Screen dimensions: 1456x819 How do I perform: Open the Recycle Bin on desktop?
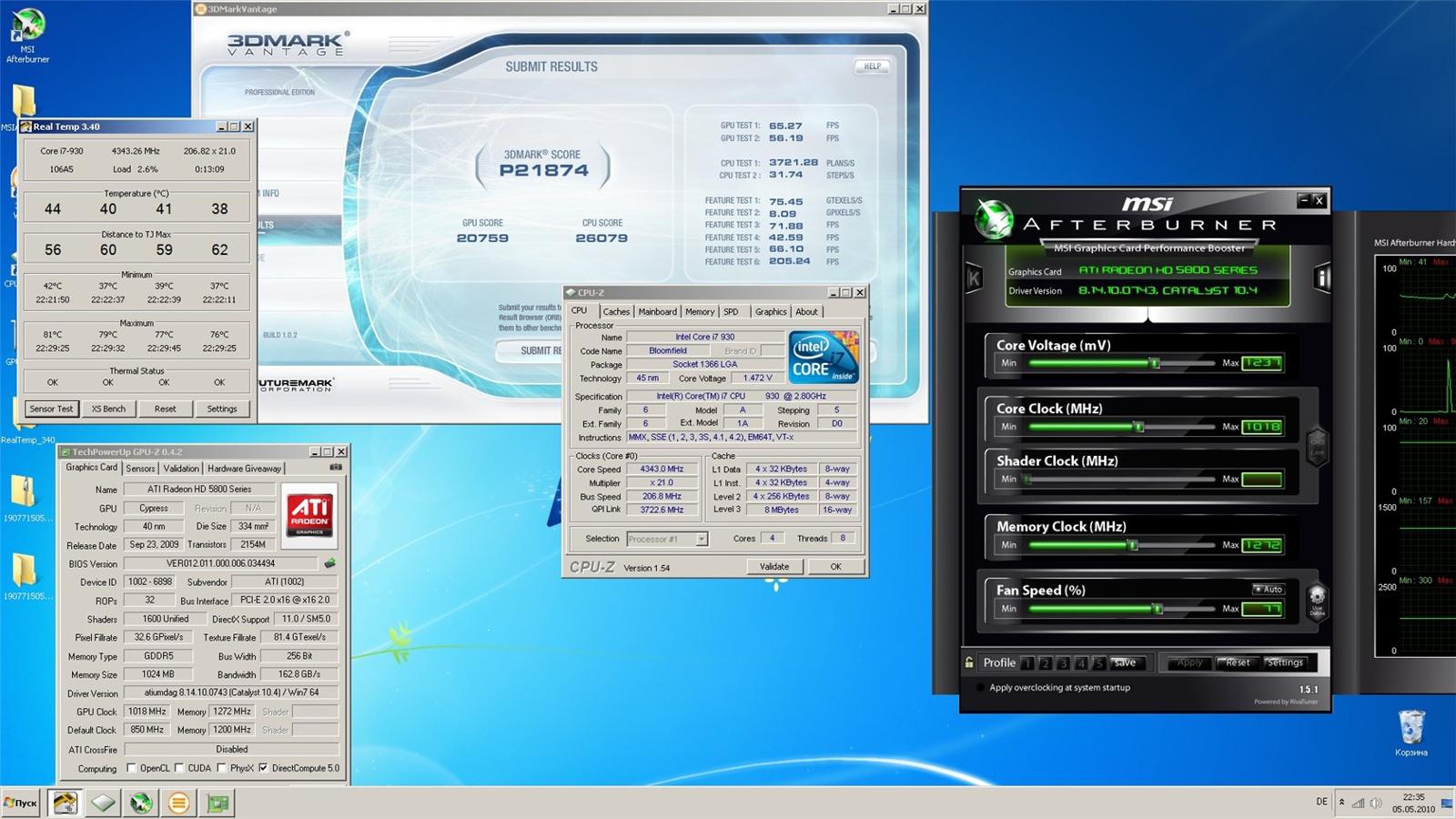pyautogui.click(x=1411, y=733)
